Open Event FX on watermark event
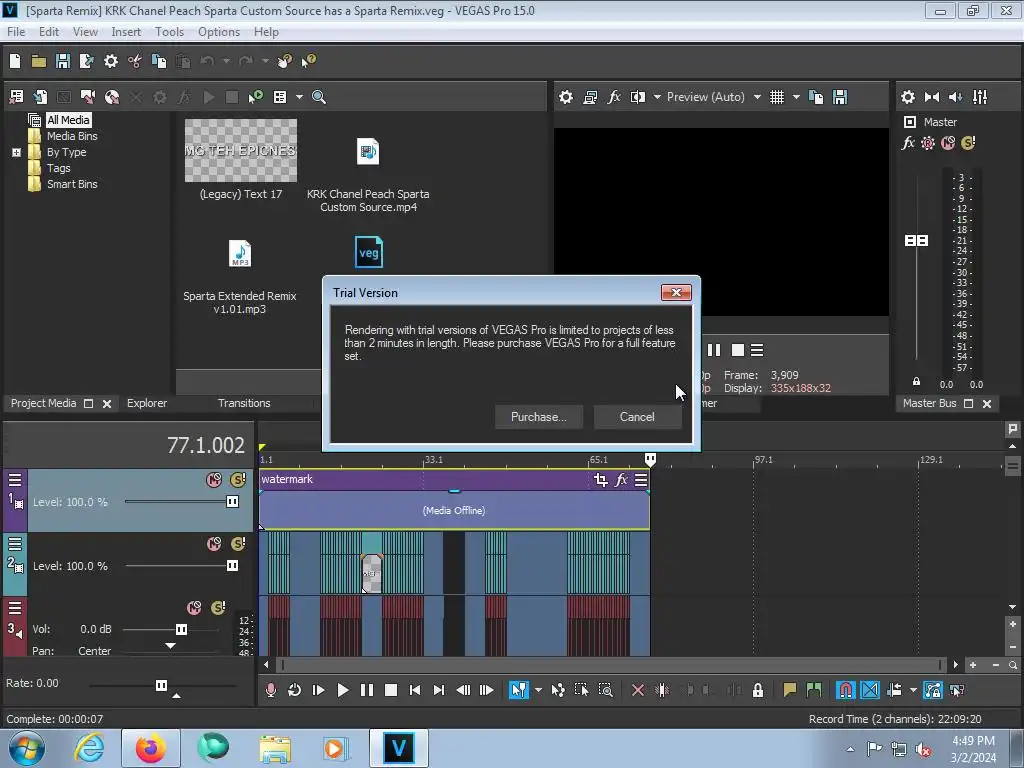The width and height of the screenshot is (1024, 768). [x=621, y=480]
